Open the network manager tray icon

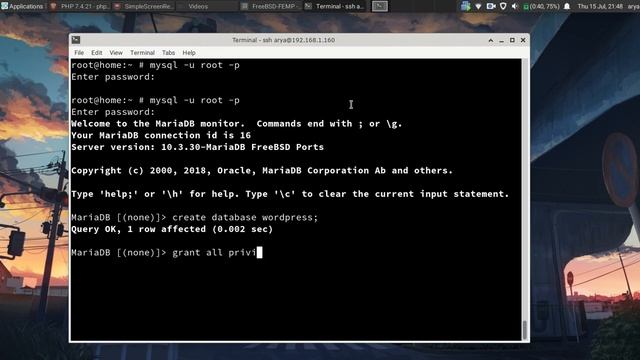(465, 6)
